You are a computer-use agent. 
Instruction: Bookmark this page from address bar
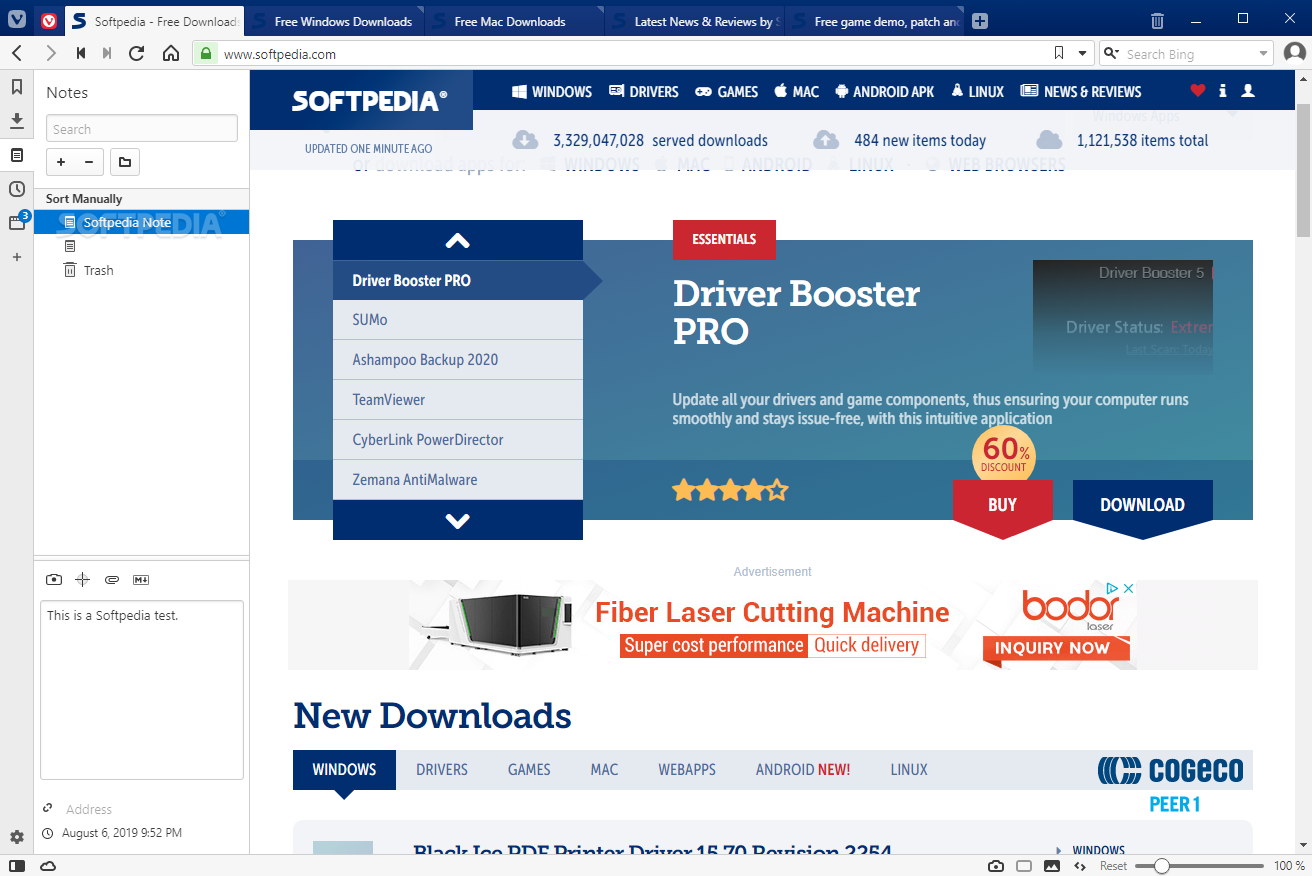pos(1059,53)
